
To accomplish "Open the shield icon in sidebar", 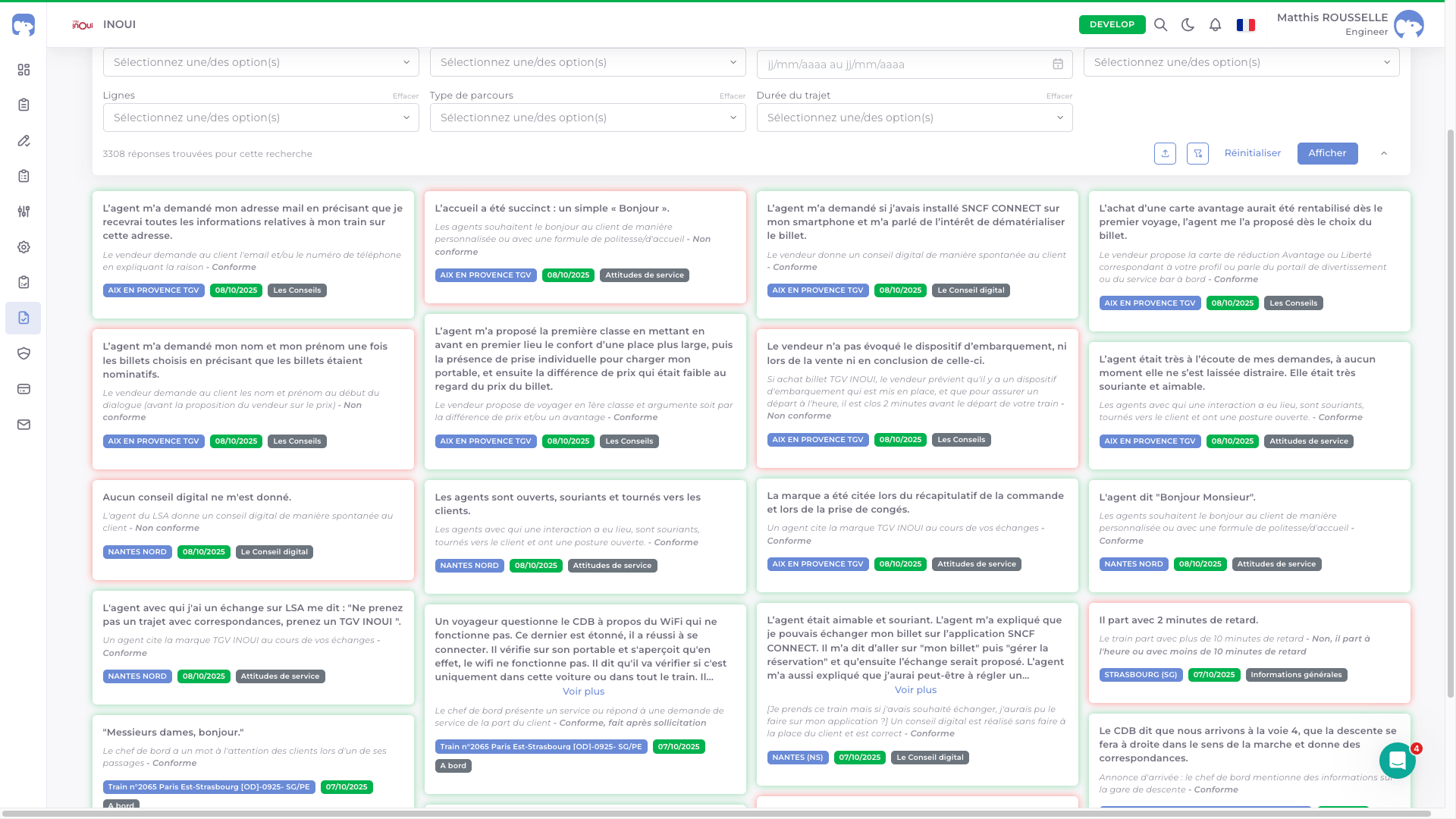I will pyautogui.click(x=24, y=353).
